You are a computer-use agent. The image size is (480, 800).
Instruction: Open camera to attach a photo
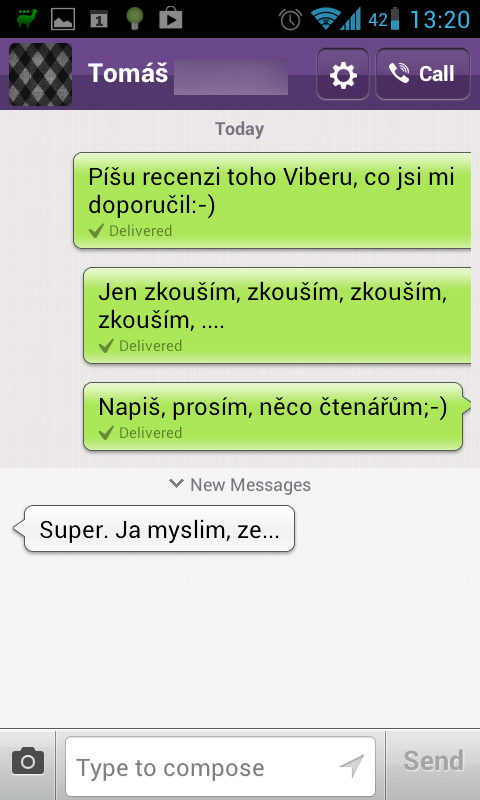click(28, 762)
